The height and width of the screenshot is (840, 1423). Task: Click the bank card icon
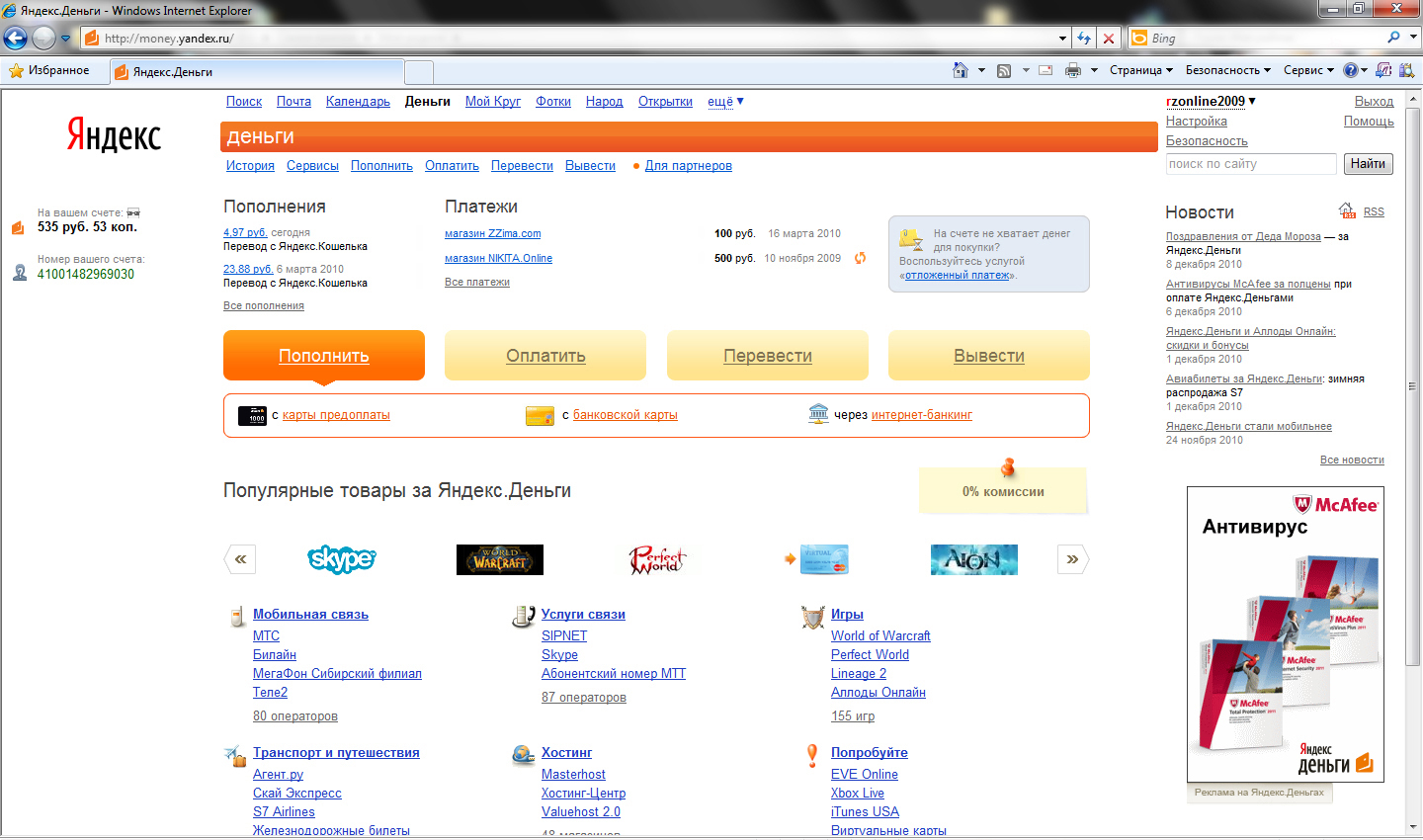pyautogui.click(x=540, y=416)
